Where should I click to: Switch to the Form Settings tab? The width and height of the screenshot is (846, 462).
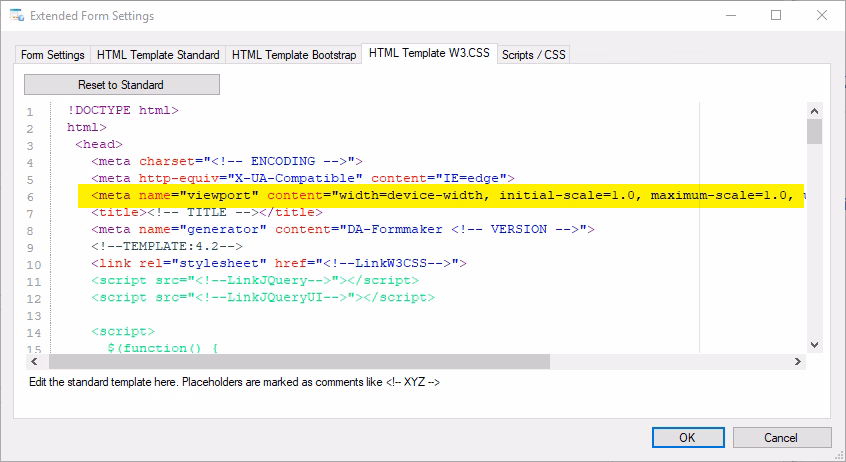tap(53, 55)
